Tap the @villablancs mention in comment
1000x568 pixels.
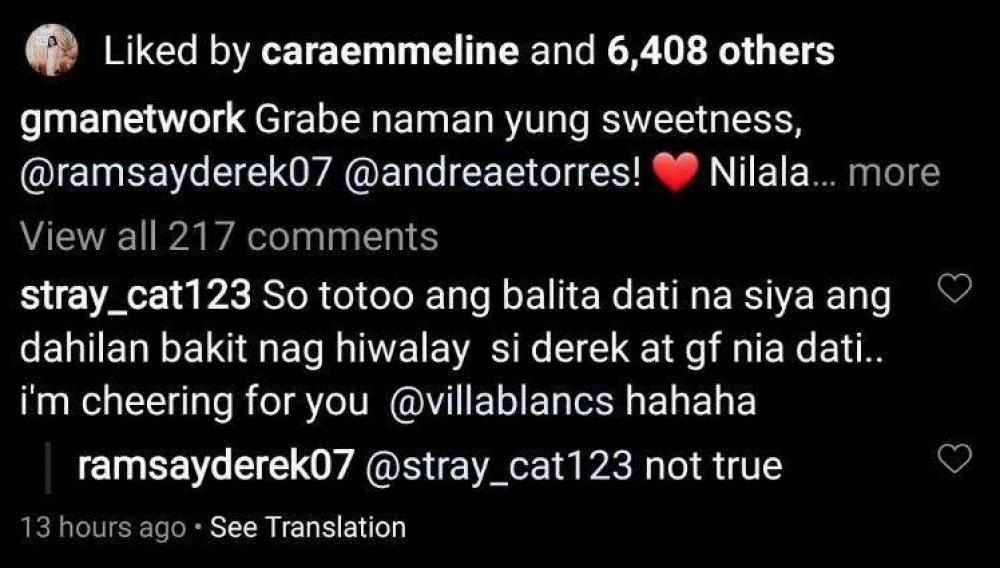pos(501,403)
